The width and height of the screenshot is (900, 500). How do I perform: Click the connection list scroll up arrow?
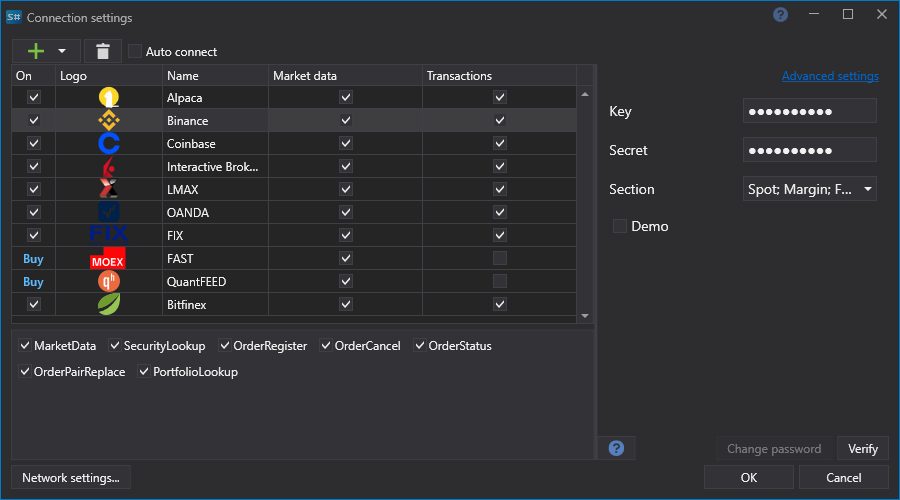585,94
